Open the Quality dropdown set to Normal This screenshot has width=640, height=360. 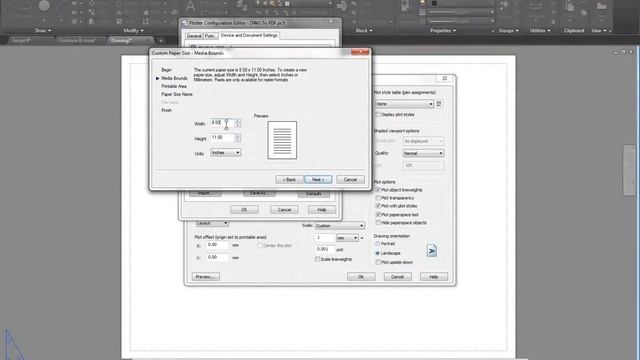click(x=423, y=153)
